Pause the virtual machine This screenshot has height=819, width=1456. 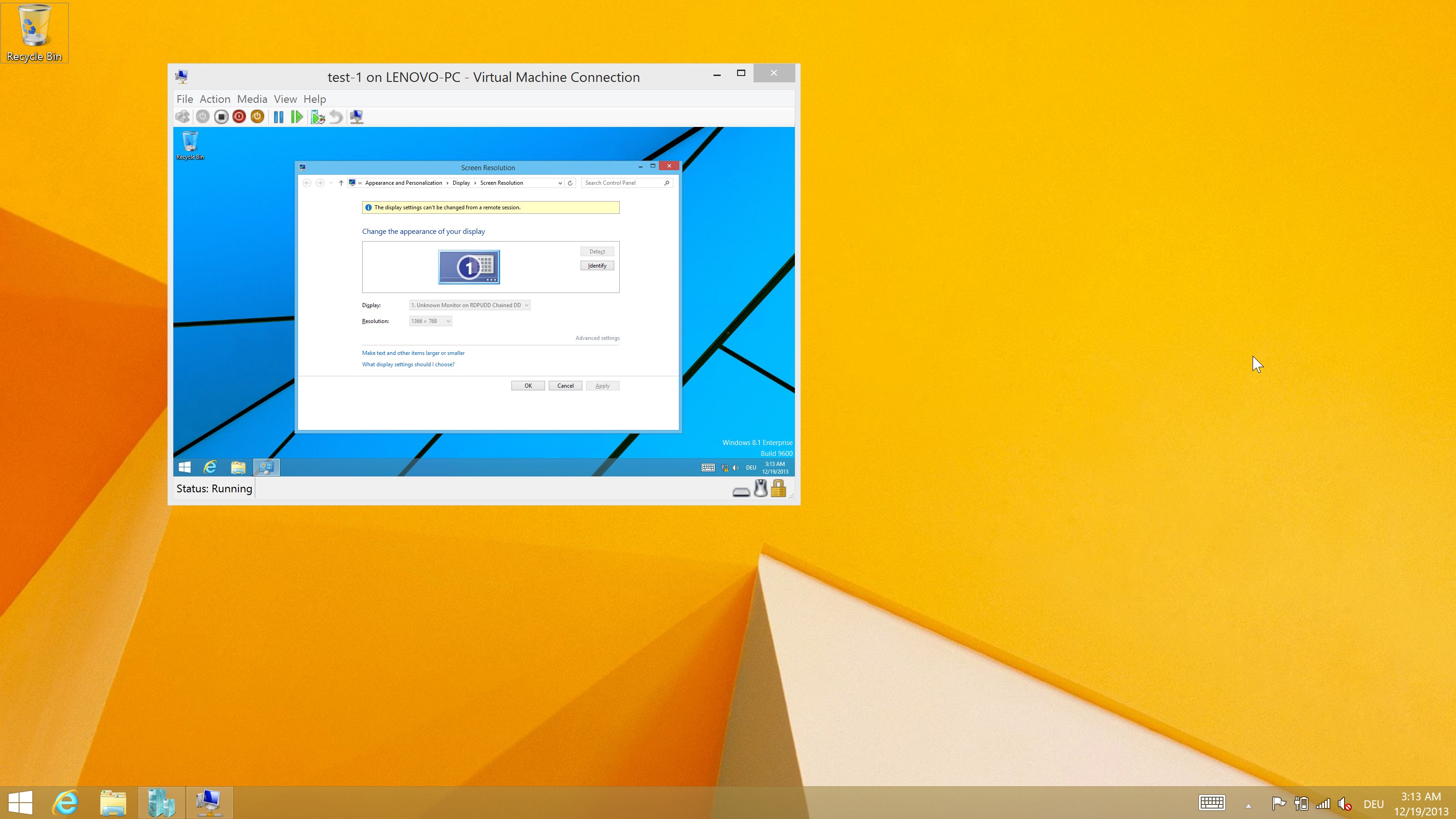(278, 117)
